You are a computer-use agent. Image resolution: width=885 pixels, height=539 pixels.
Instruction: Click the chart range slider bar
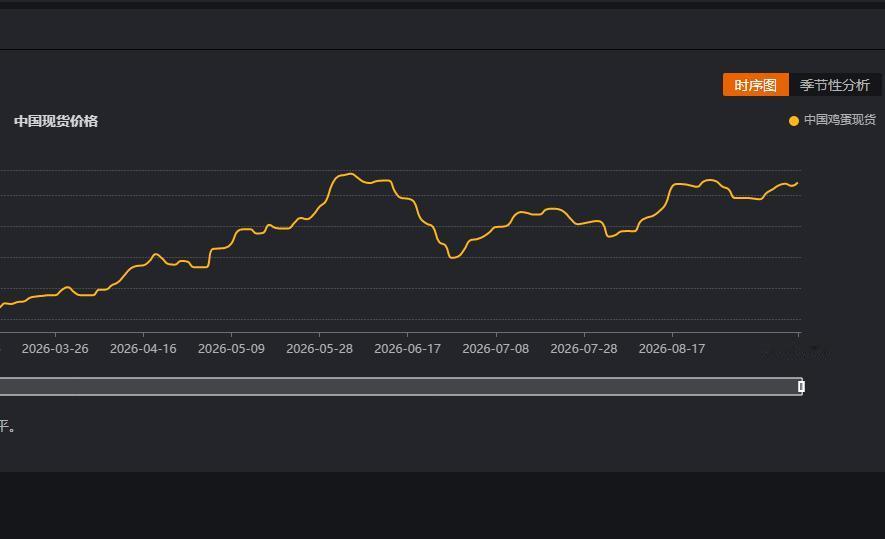[x=401, y=387]
